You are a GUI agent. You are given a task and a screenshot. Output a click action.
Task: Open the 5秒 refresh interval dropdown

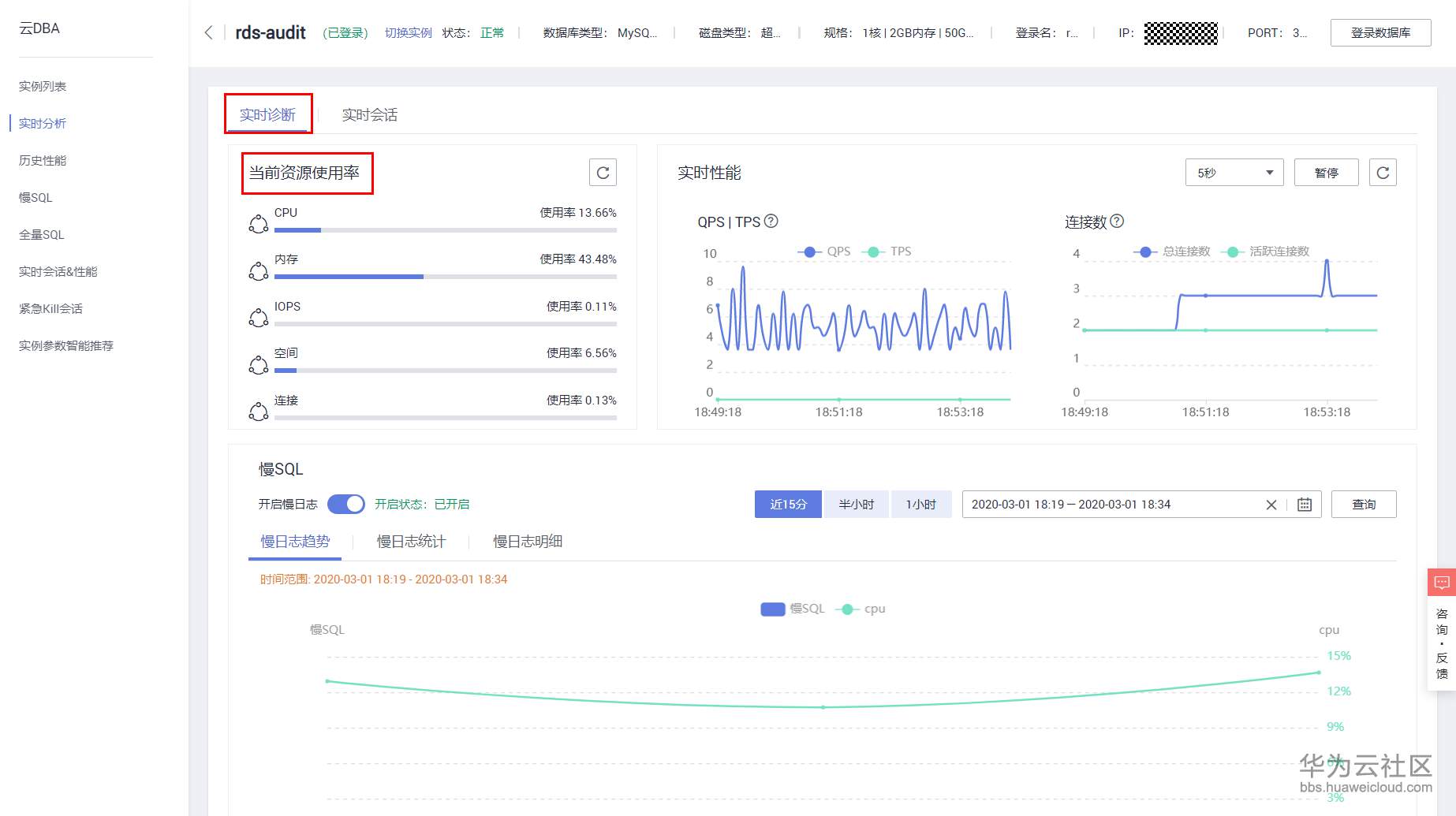click(x=1234, y=173)
